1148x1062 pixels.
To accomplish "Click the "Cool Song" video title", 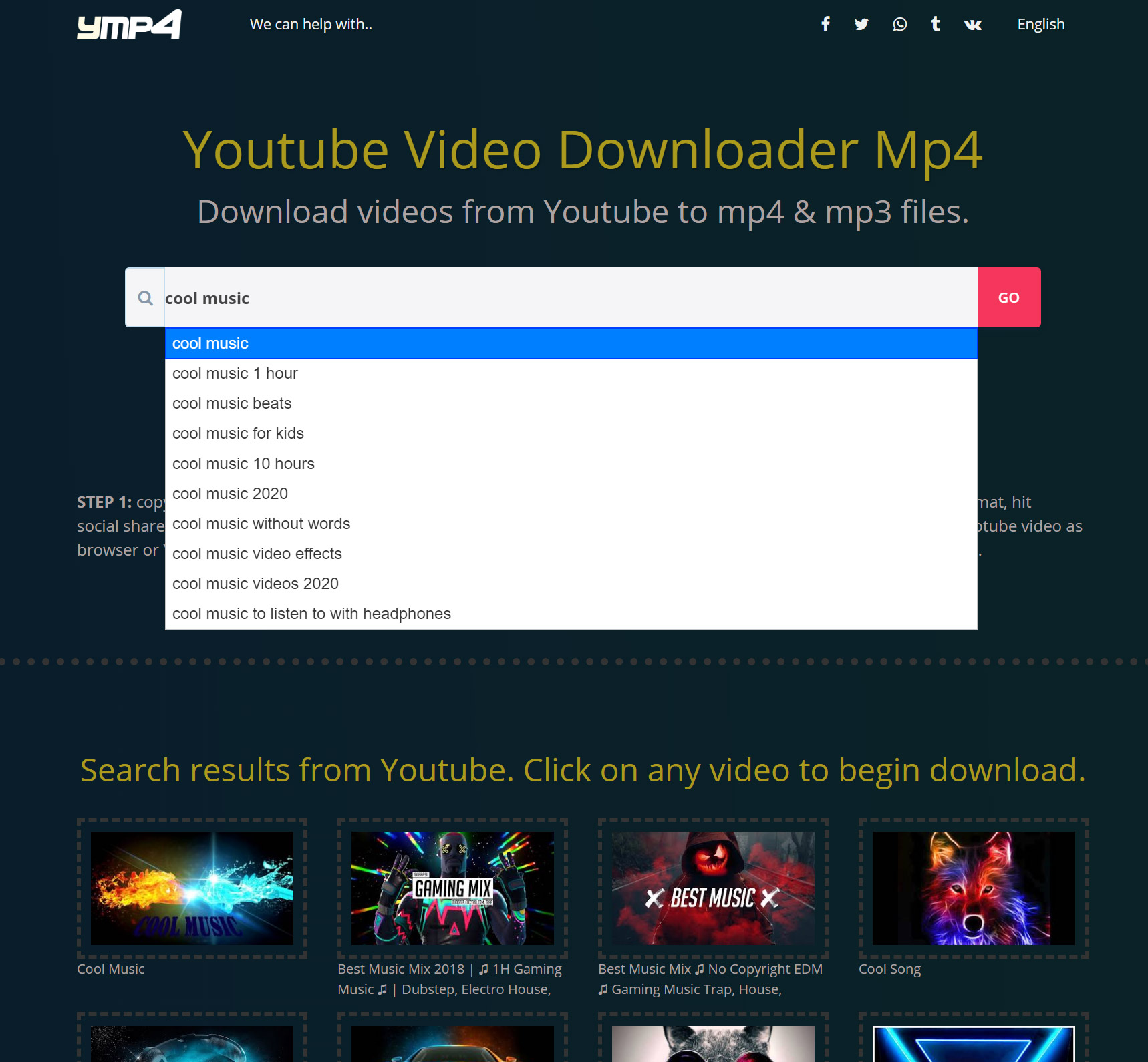I will pyautogui.click(x=889, y=969).
